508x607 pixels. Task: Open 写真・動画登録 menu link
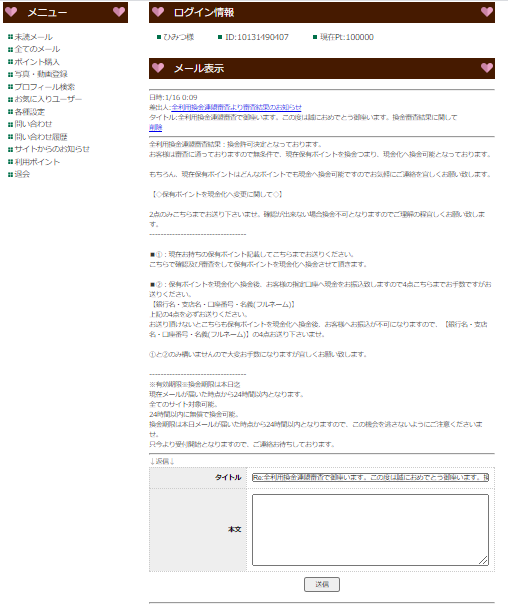click(x=41, y=74)
